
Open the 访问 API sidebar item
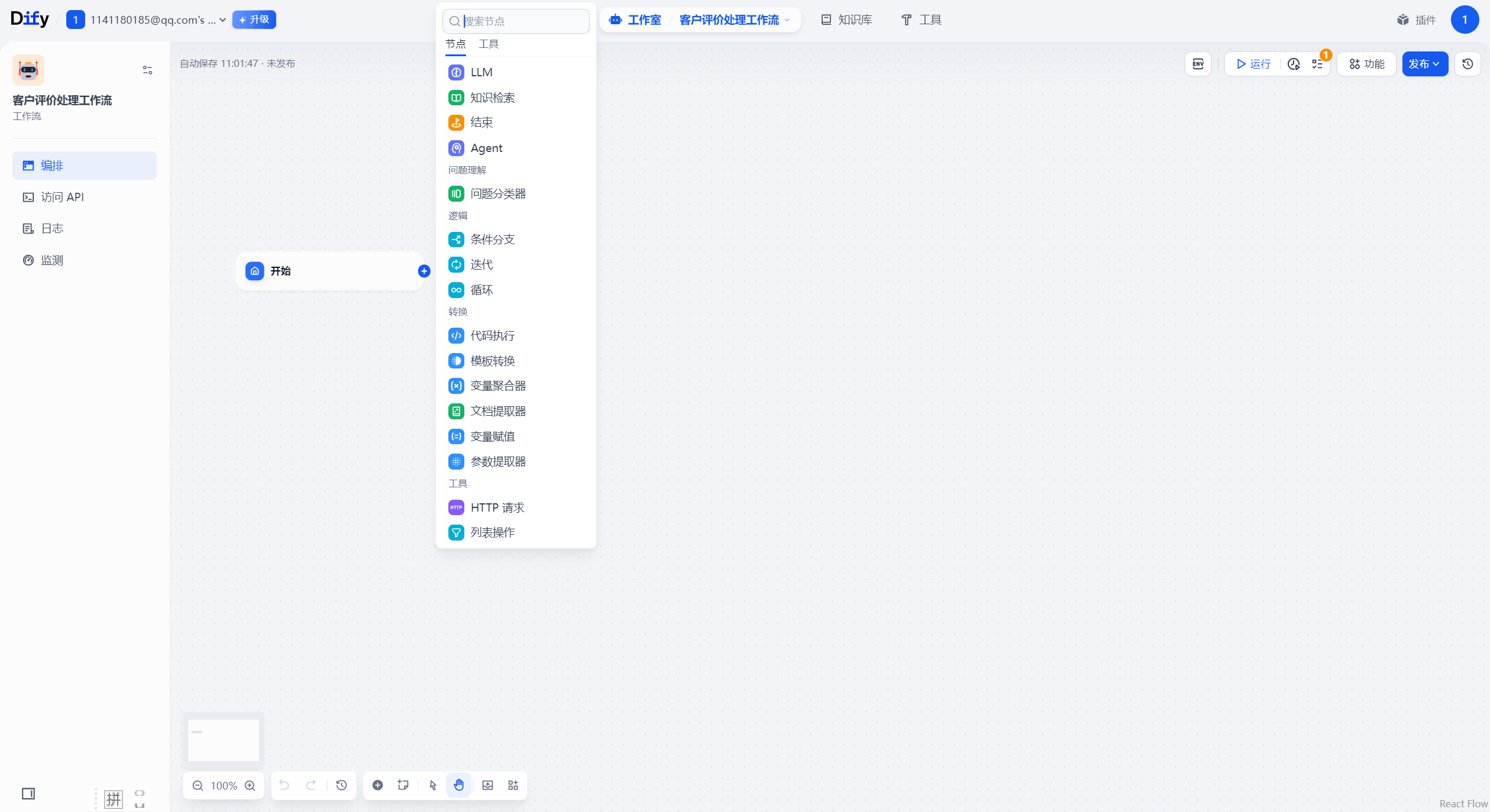[63, 197]
